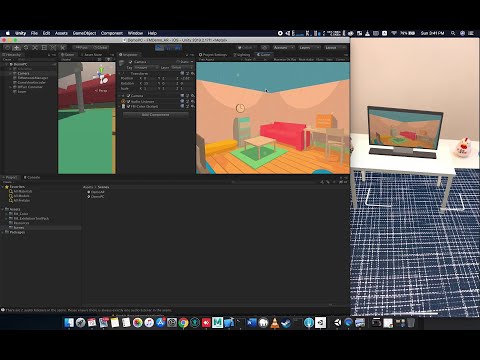Viewport: 480px width, 360px height.
Task: Click the Pause button
Action: coord(169,48)
